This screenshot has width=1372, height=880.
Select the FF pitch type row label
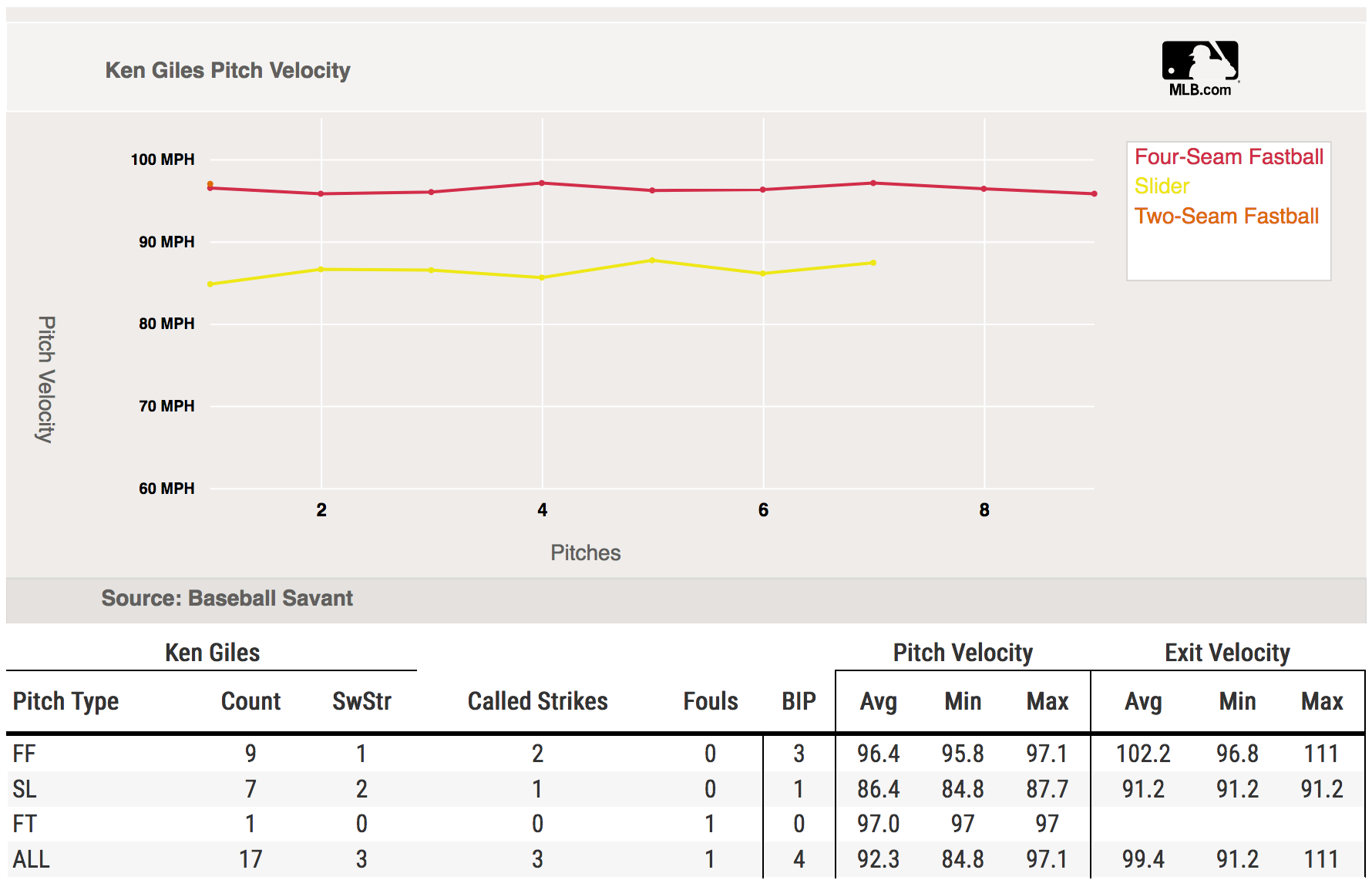click(25, 754)
